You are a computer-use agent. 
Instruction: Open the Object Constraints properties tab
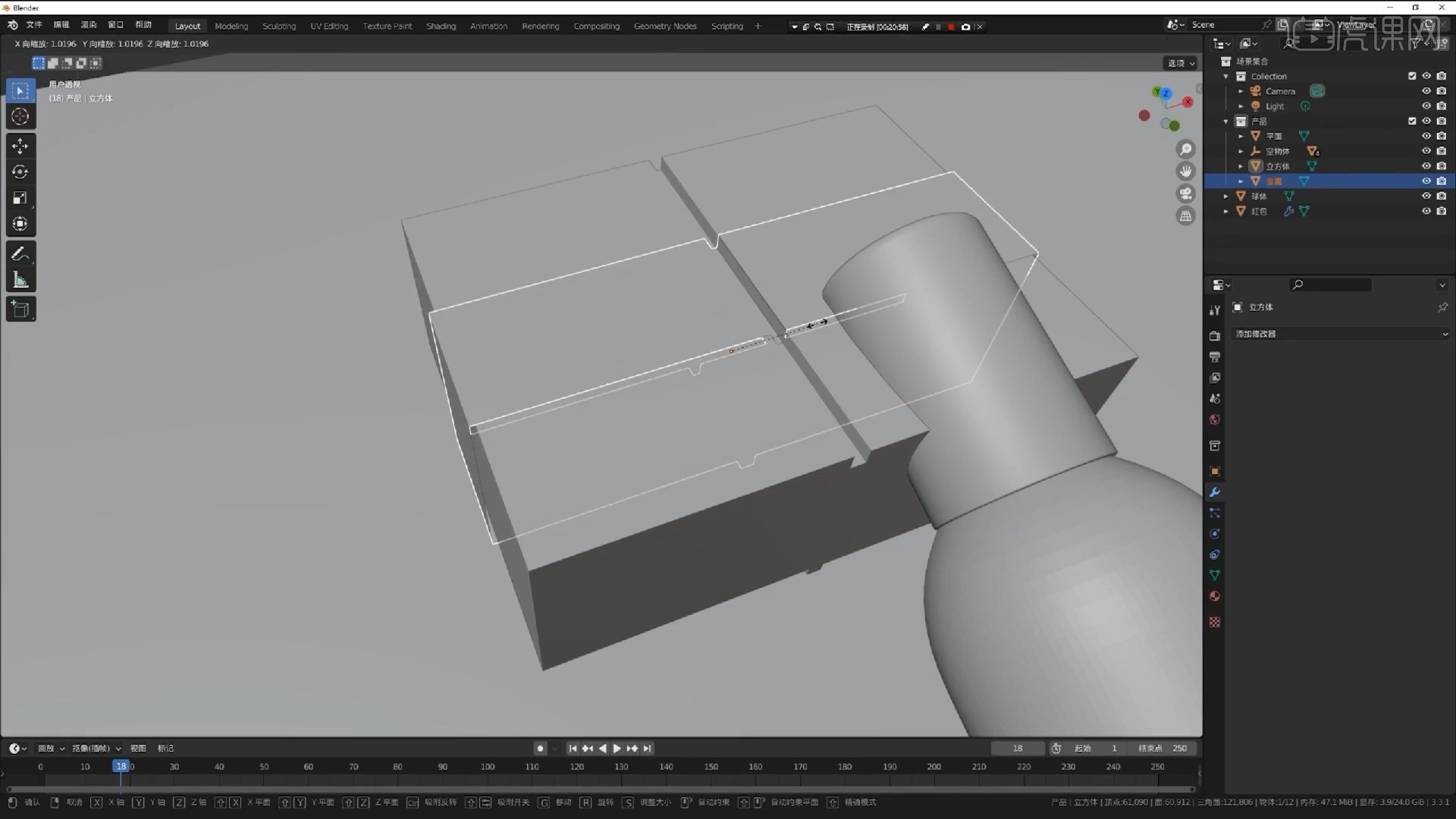[1215, 555]
